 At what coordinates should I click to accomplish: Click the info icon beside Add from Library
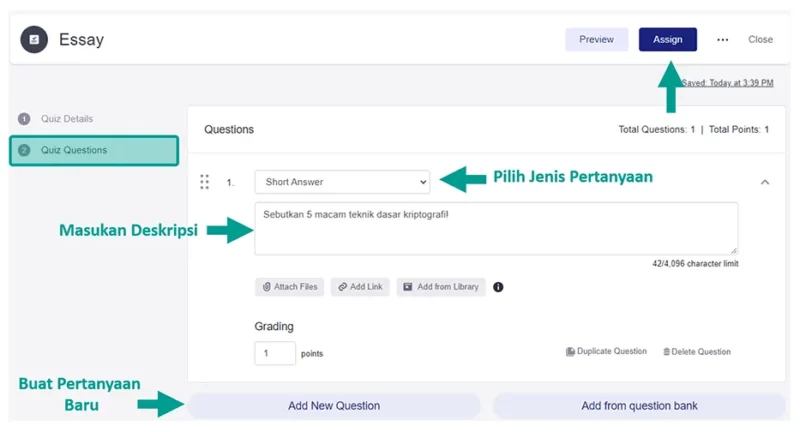coord(498,287)
